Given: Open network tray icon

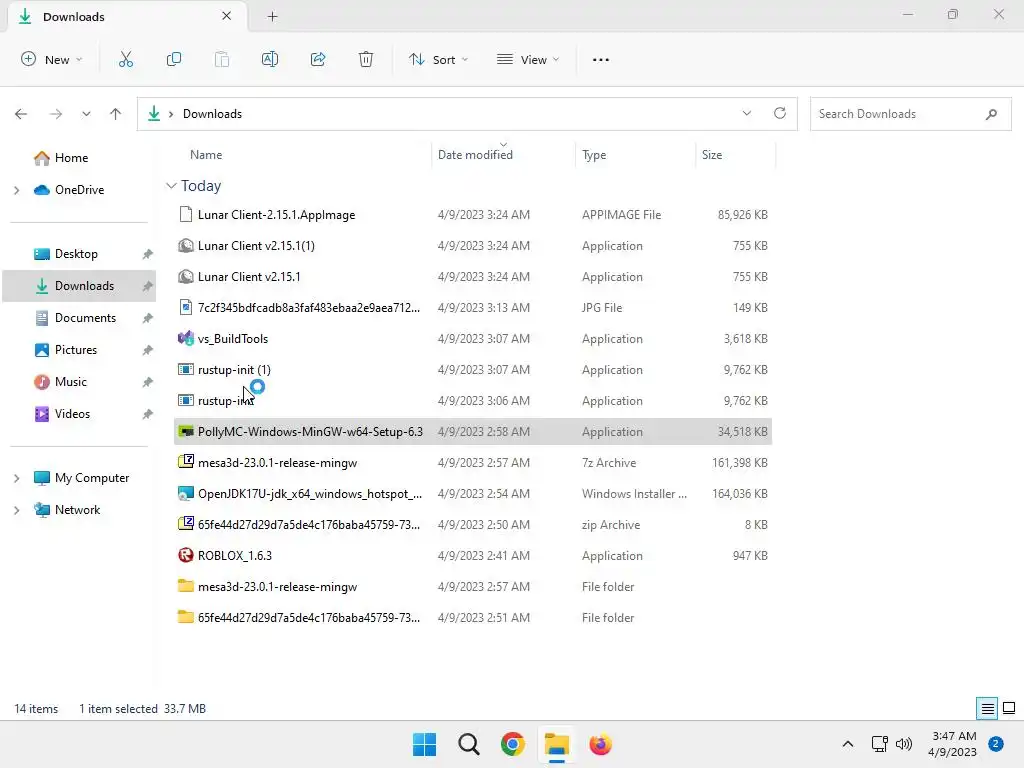Looking at the screenshot, I should click(880, 744).
